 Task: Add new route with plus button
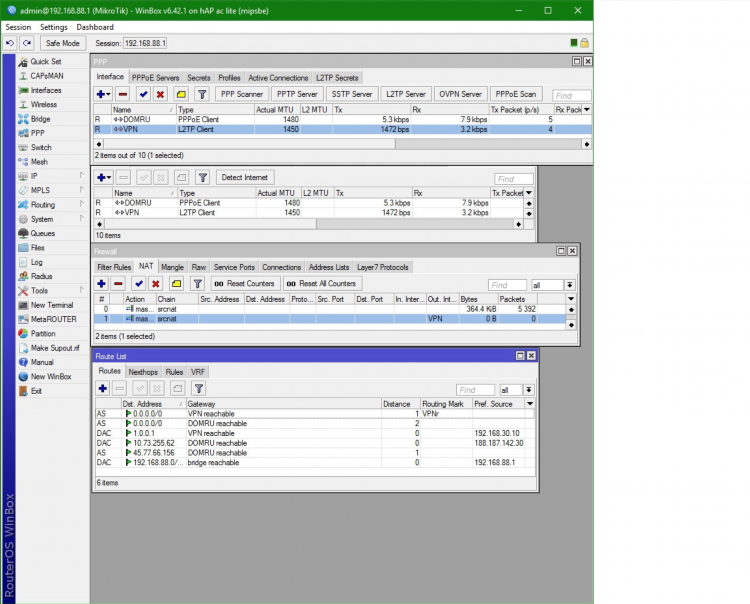coord(102,388)
